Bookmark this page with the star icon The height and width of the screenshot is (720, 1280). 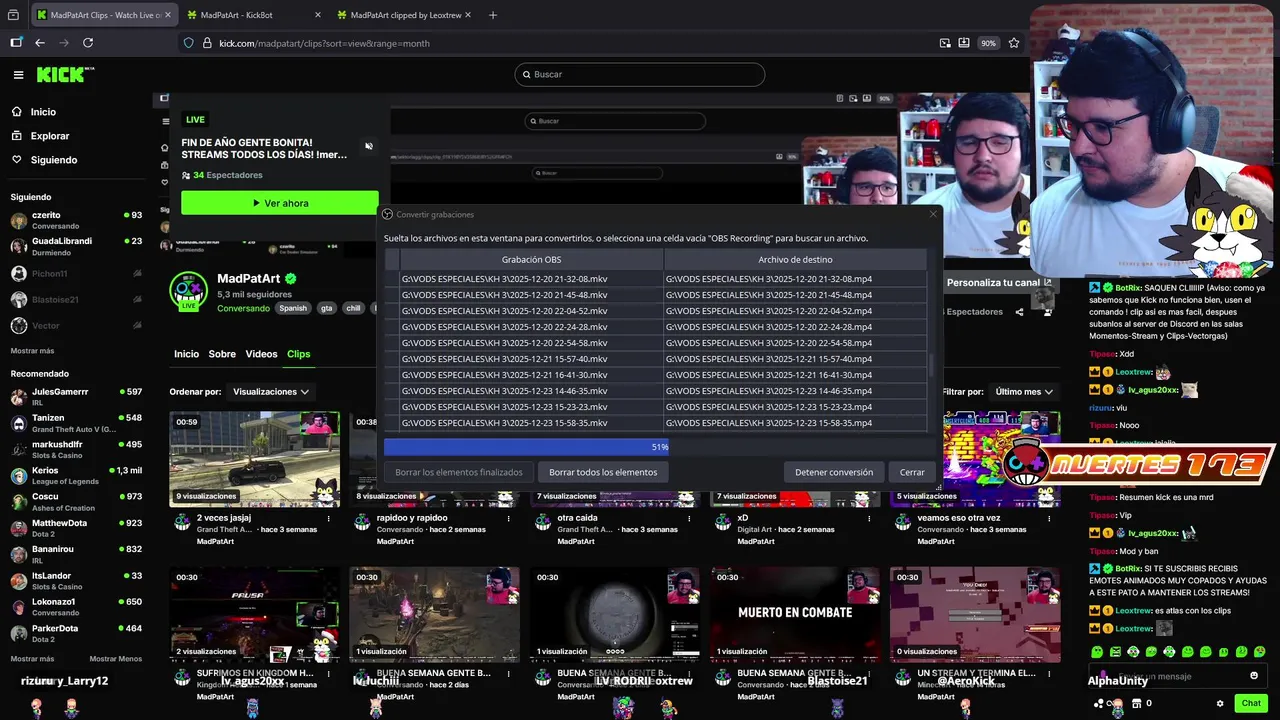tap(1014, 43)
